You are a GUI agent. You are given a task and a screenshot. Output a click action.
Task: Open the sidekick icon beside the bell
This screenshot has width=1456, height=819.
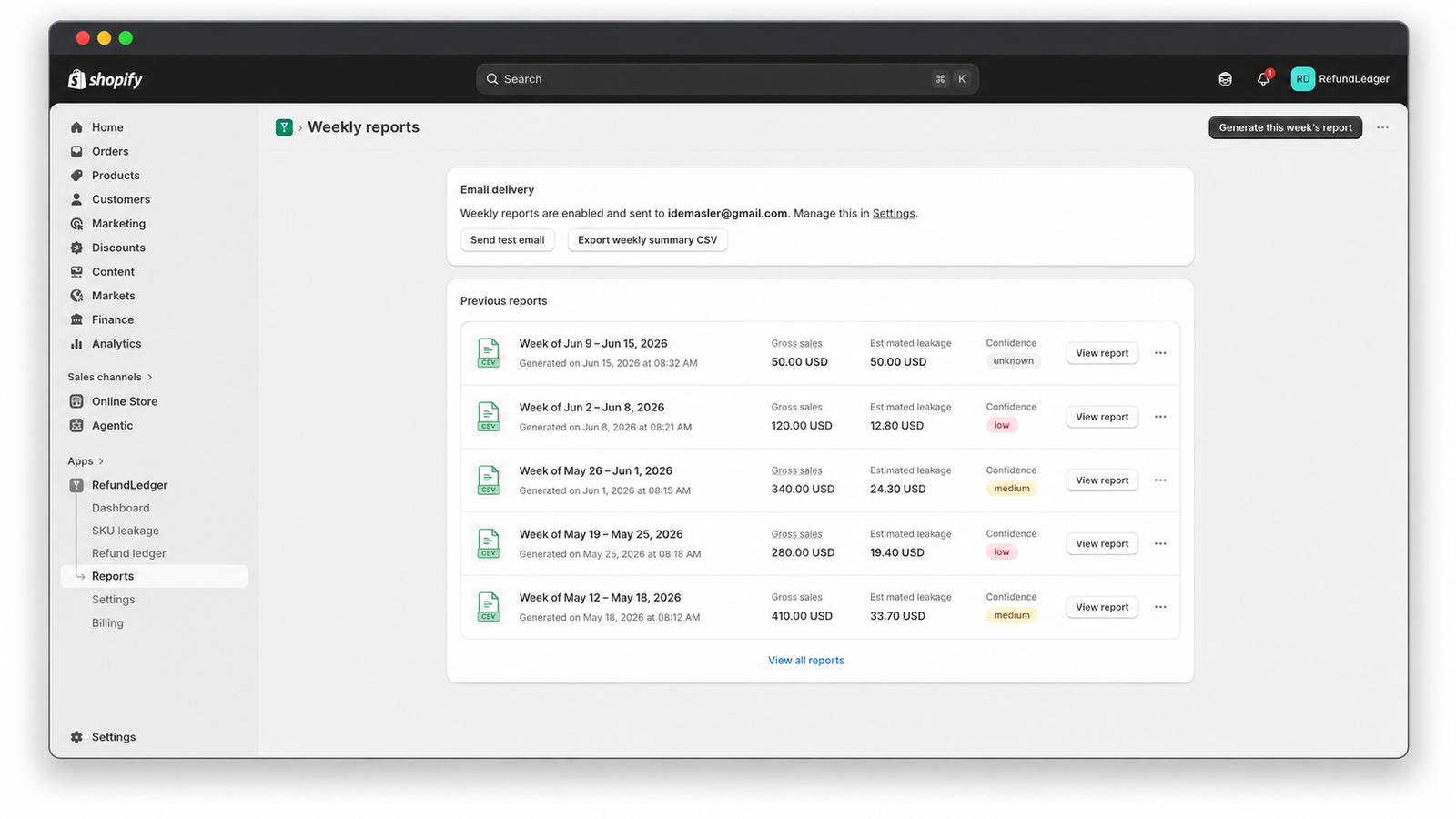[1225, 79]
